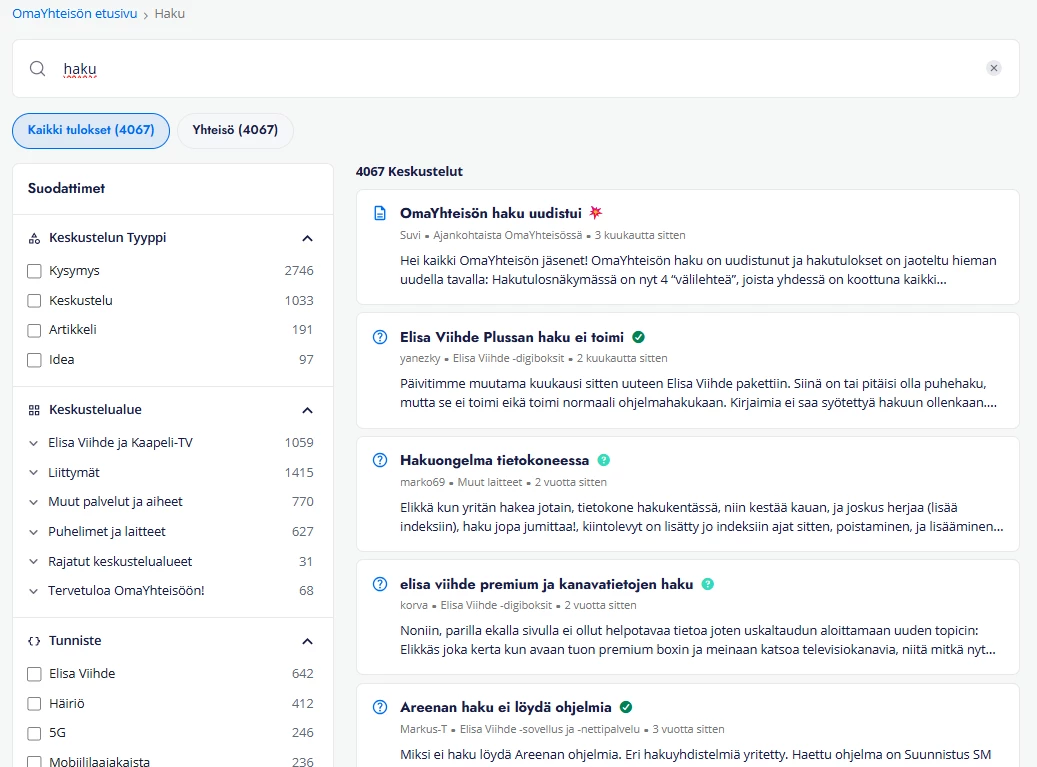Screen dimensions: 1037x767
Task: Click the 3 kuukautta sitten timestamp
Action: 640,235
